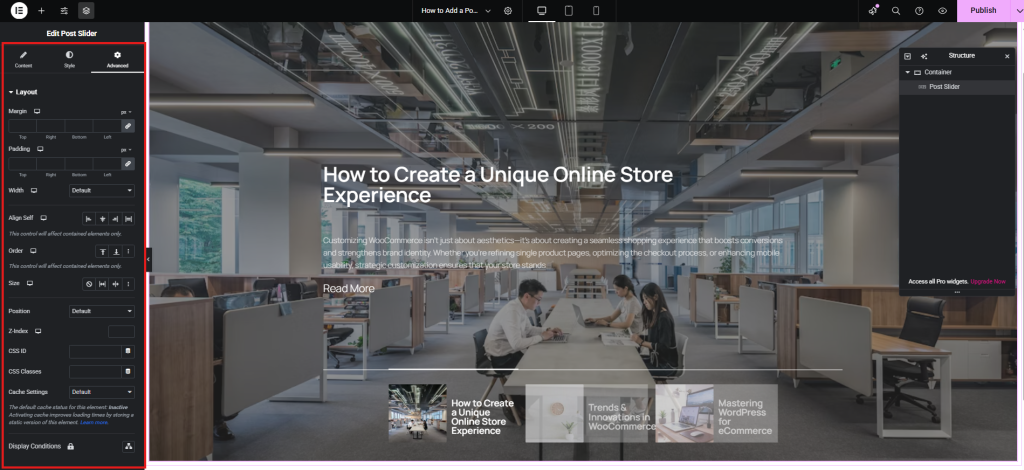Toggle the Padding linked values button
The image size is (1024, 470).
pyautogui.click(x=128, y=163)
